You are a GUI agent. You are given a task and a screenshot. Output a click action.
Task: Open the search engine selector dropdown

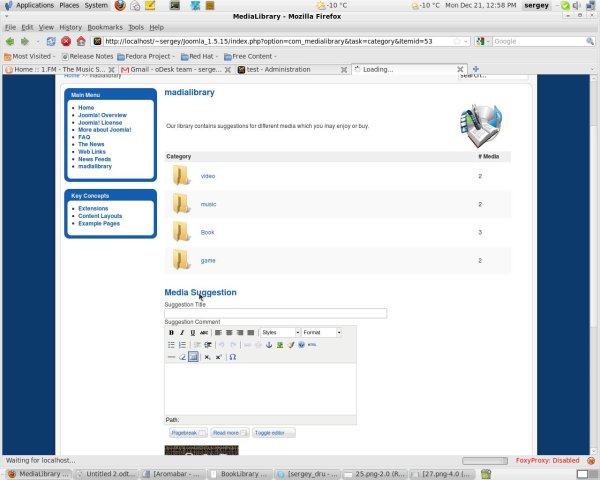483,41
